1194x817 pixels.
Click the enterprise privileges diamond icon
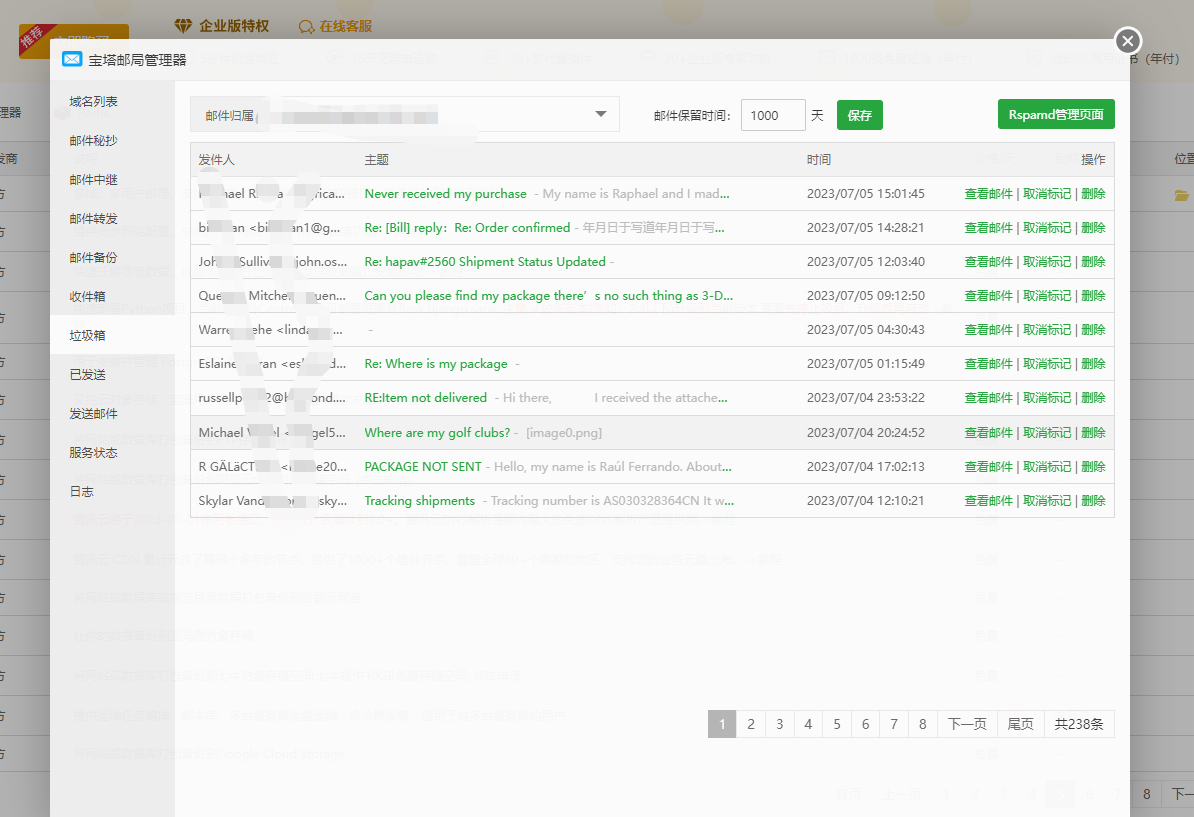click(x=183, y=26)
